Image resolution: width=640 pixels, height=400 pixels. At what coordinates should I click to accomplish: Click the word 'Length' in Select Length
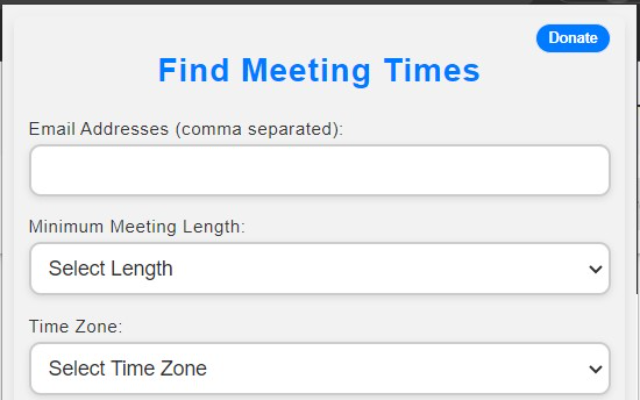(140, 269)
